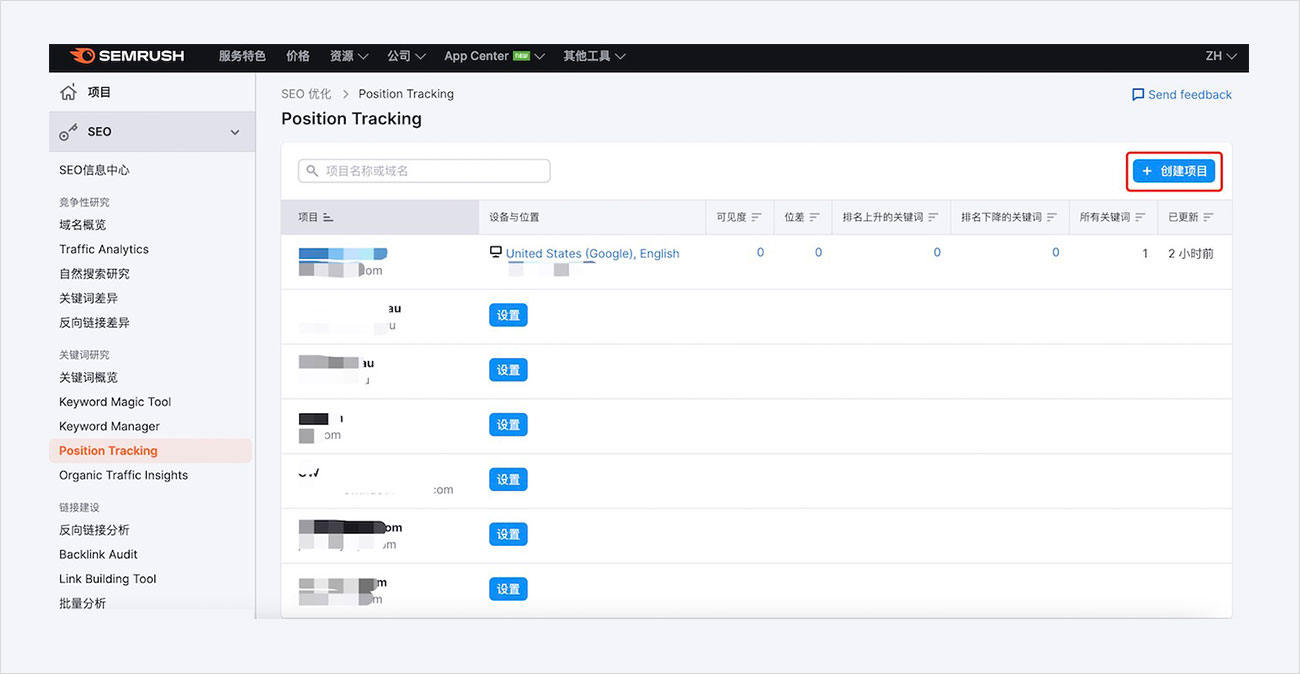
Task: Click the 0 value under 排名下降的关键词
Action: [x=1055, y=253]
